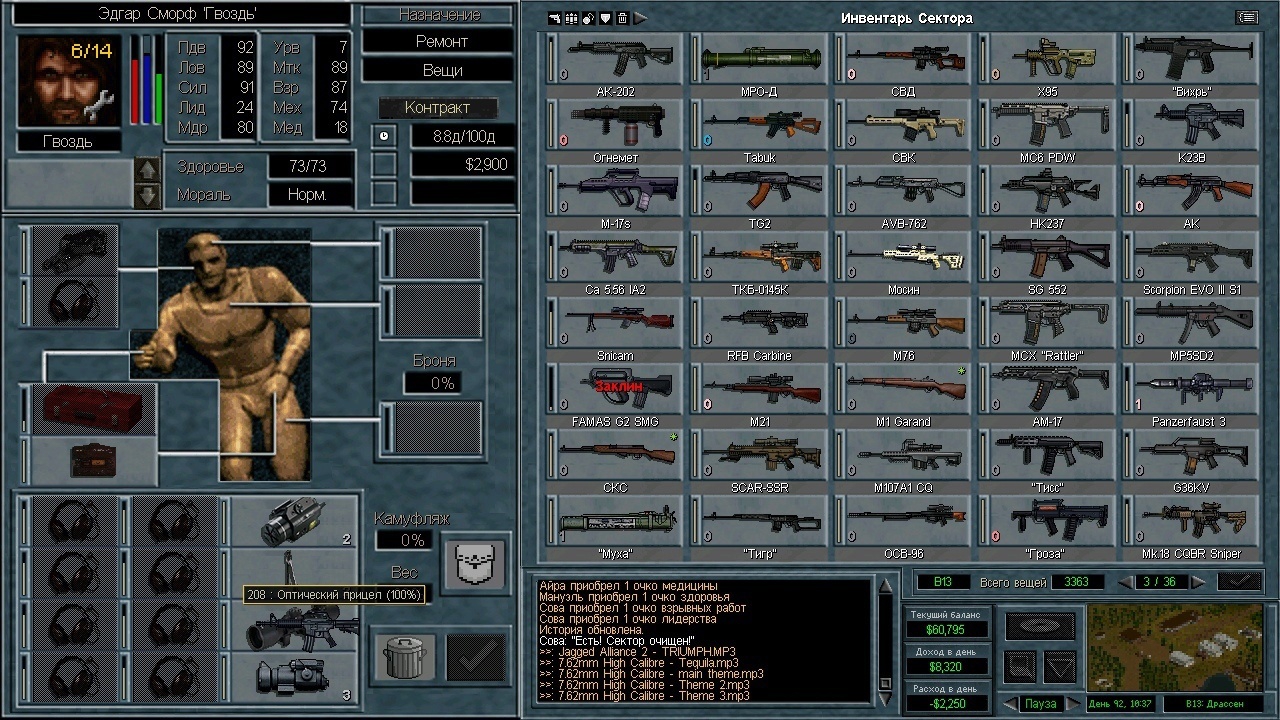This screenshot has width=1280, height=720.
Task: Click the current balance $60,795
Action: [947, 630]
